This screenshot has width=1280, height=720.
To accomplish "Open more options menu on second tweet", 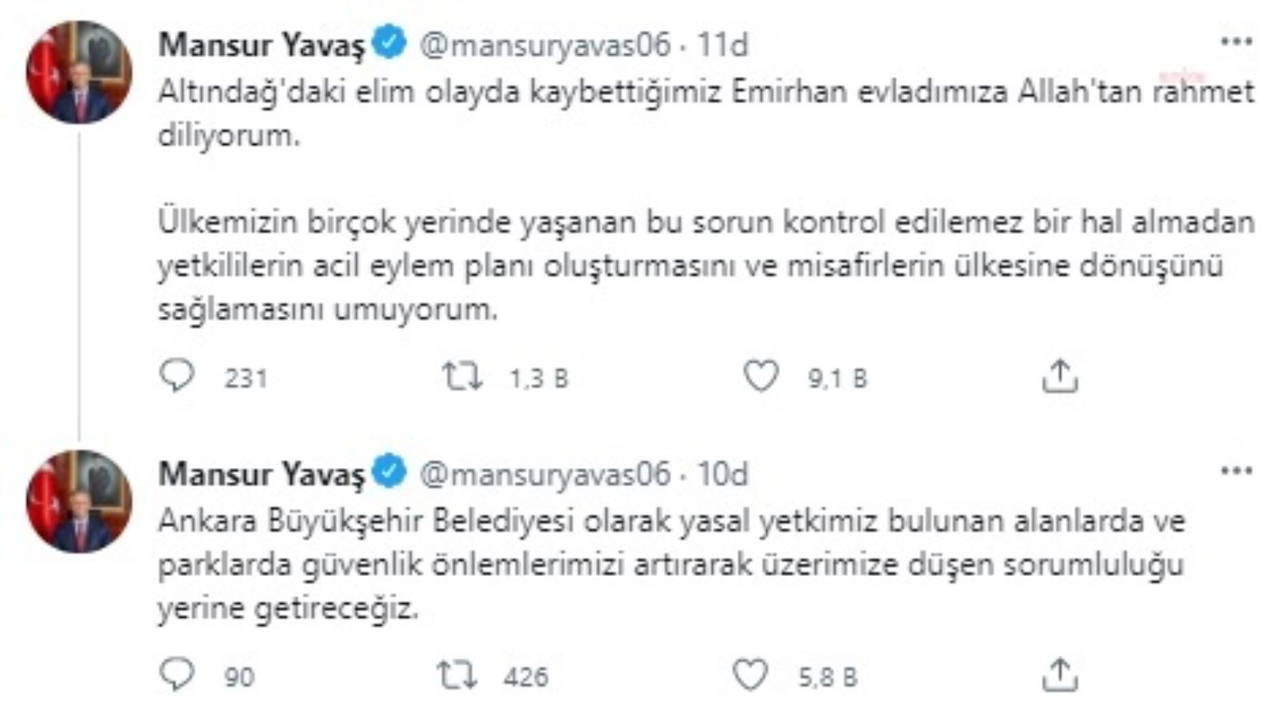I will 1237,470.
